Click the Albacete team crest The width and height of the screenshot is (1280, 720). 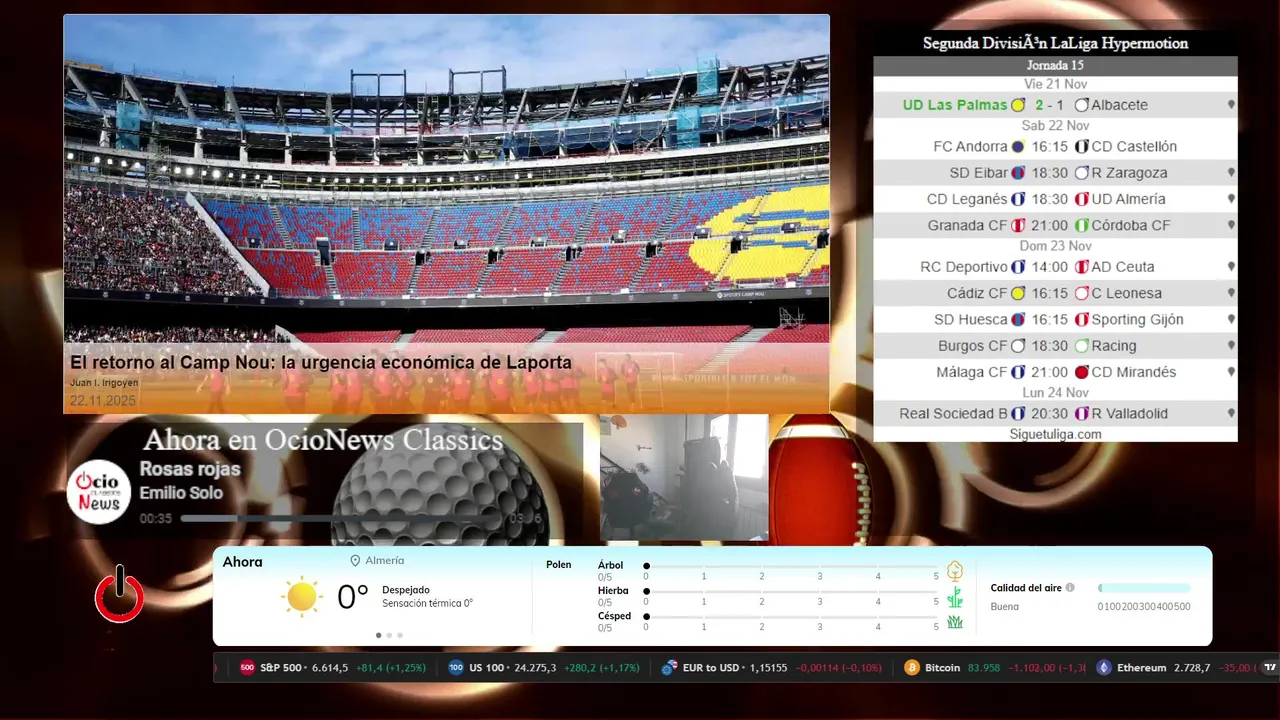click(x=1082, y=105)
